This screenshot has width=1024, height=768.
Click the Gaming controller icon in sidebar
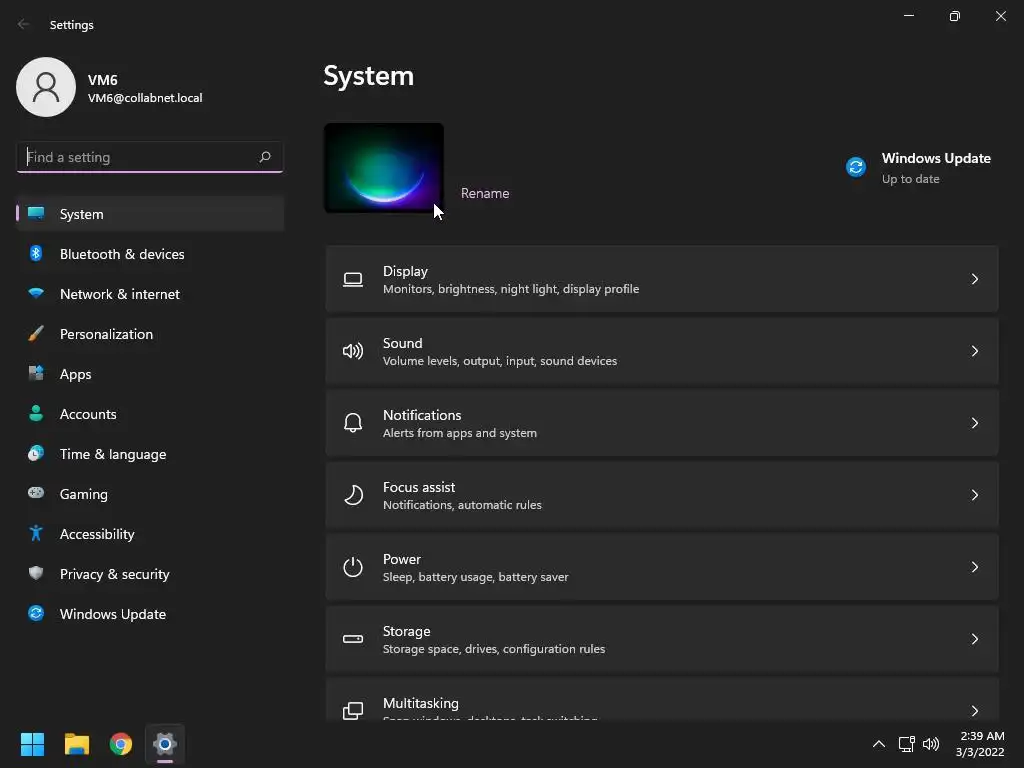(36, 494)
